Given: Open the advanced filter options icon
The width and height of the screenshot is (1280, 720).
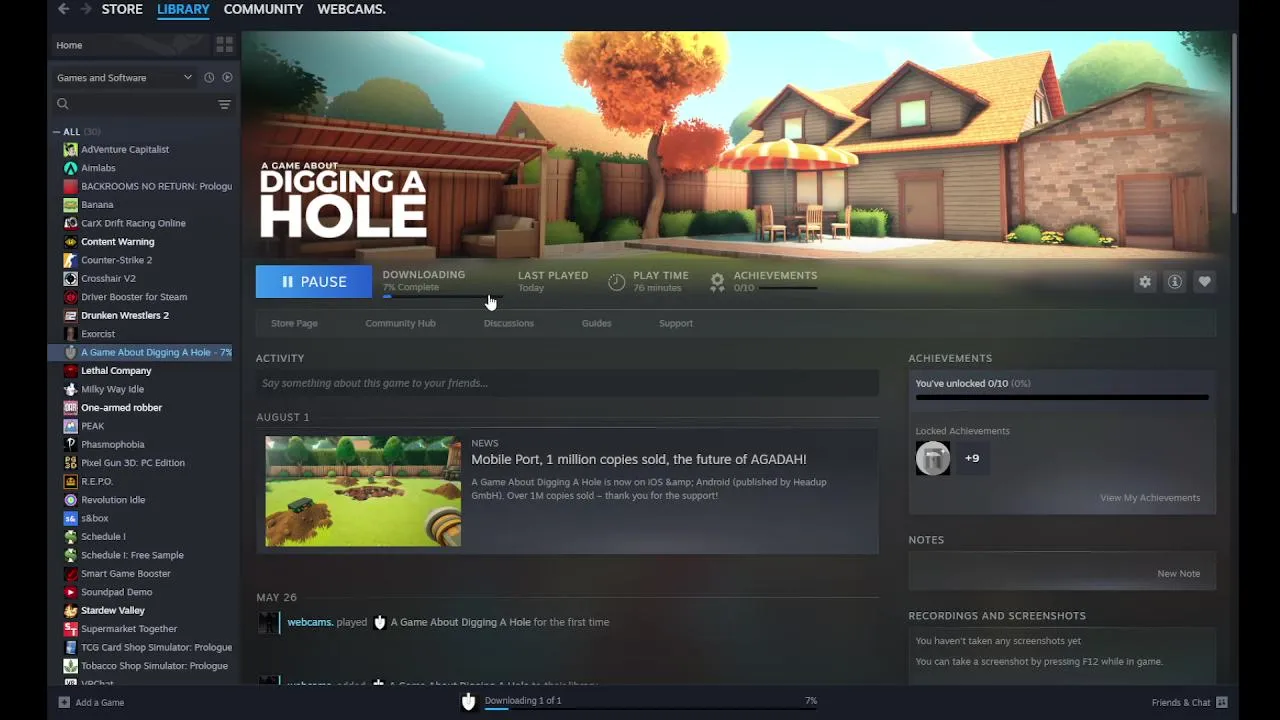Looking at the screenshot, I should point(224,104).
